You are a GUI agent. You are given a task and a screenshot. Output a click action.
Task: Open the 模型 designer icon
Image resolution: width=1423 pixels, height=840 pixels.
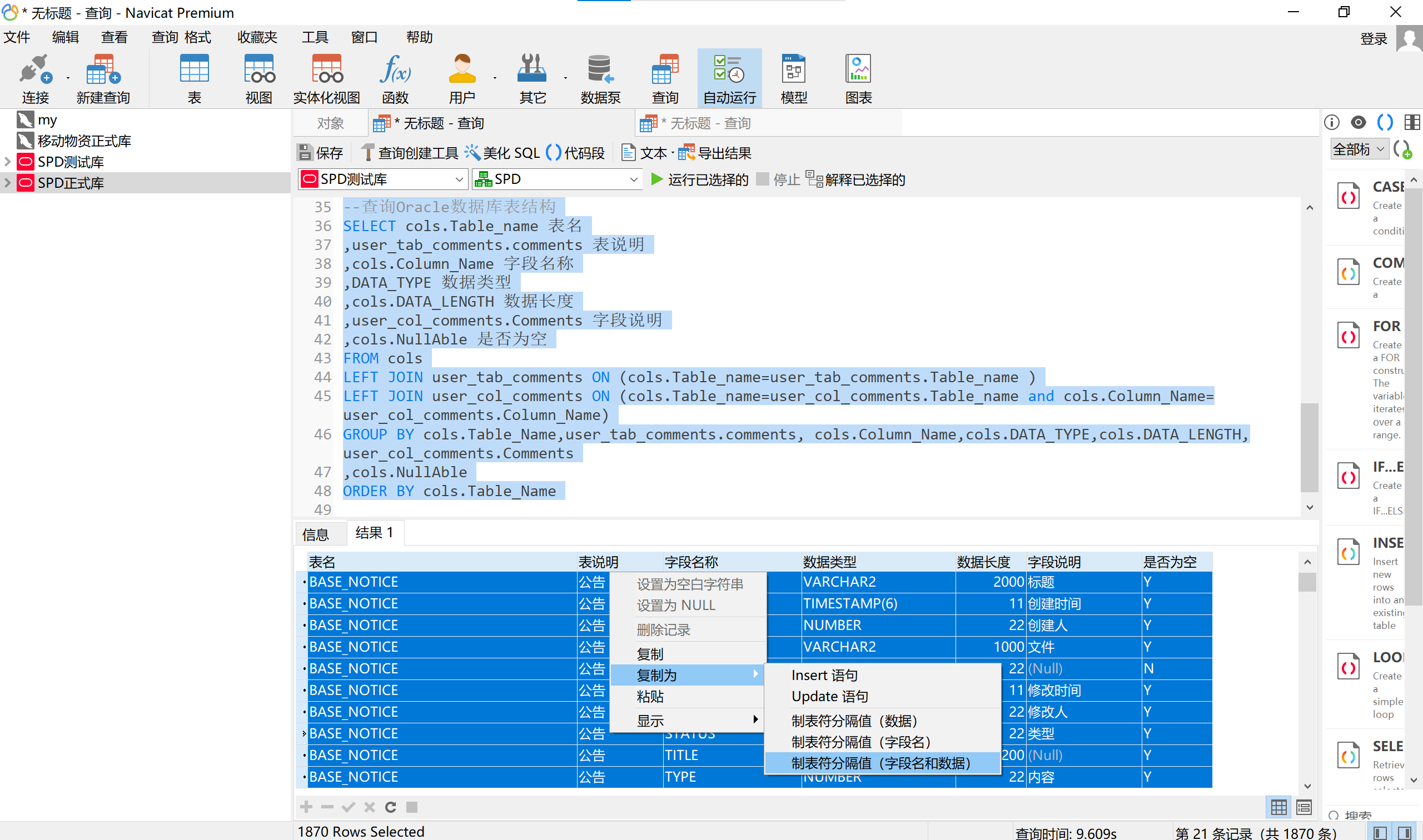tap(793, 77)
